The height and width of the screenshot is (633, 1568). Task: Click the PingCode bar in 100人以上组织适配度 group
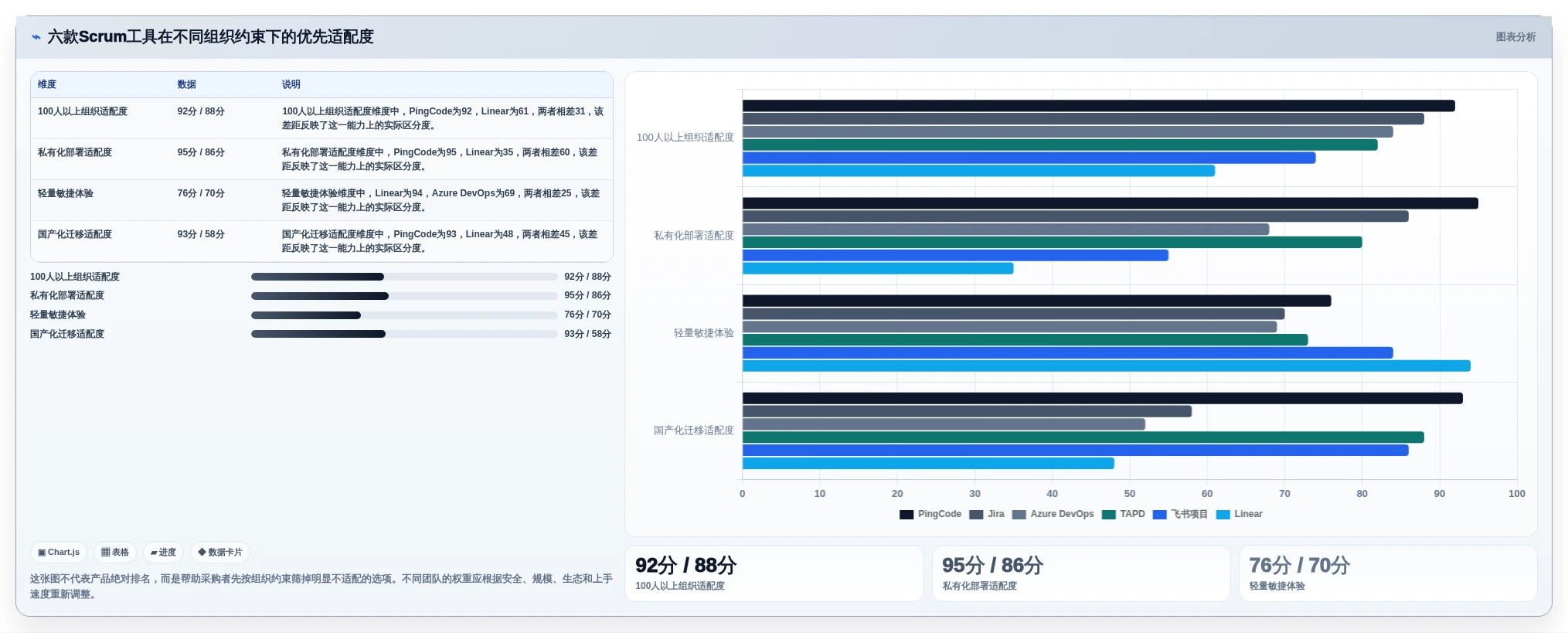1098,106
